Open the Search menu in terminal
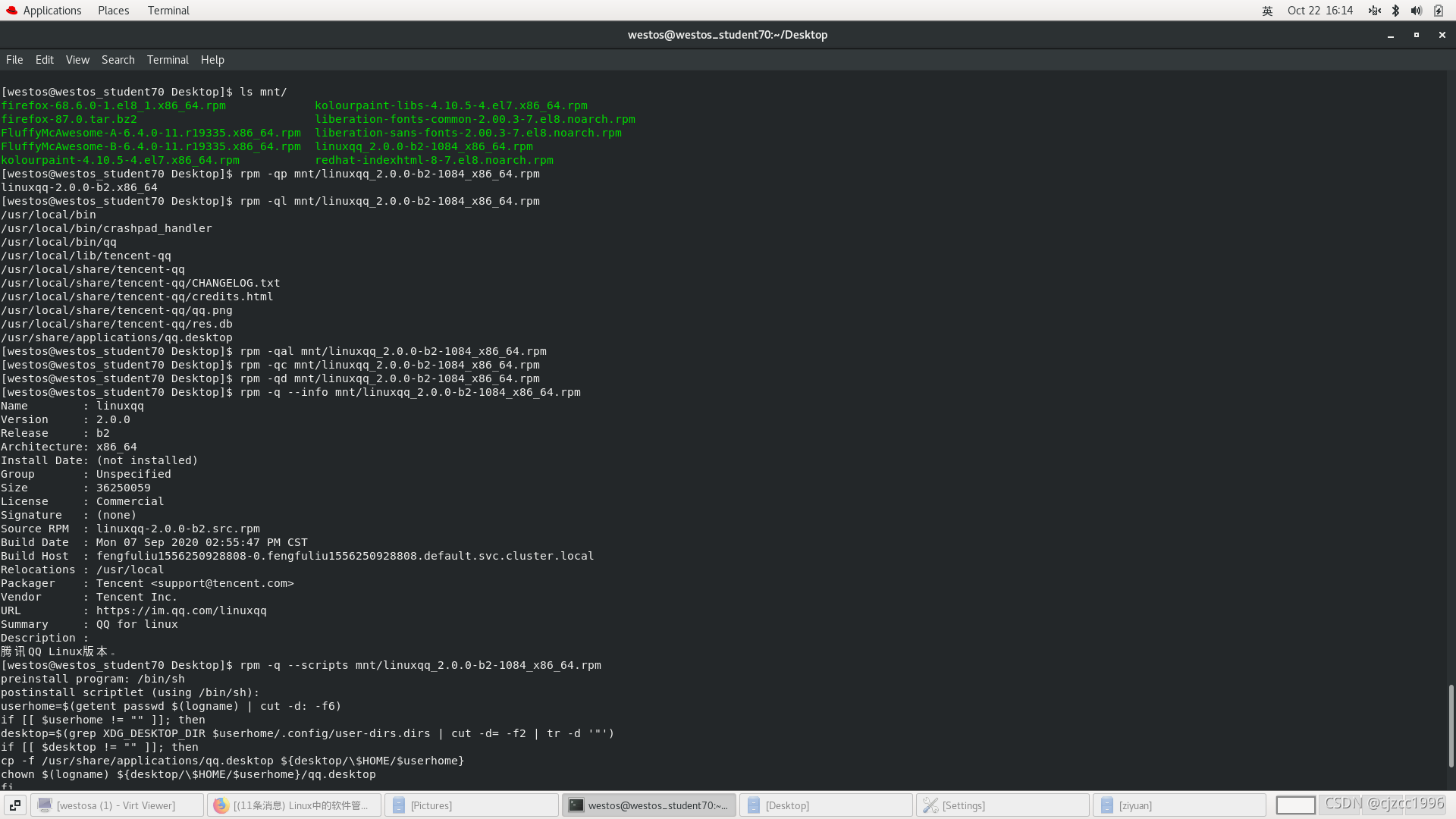Viewport: 1456px width, 819px height. 118,60
